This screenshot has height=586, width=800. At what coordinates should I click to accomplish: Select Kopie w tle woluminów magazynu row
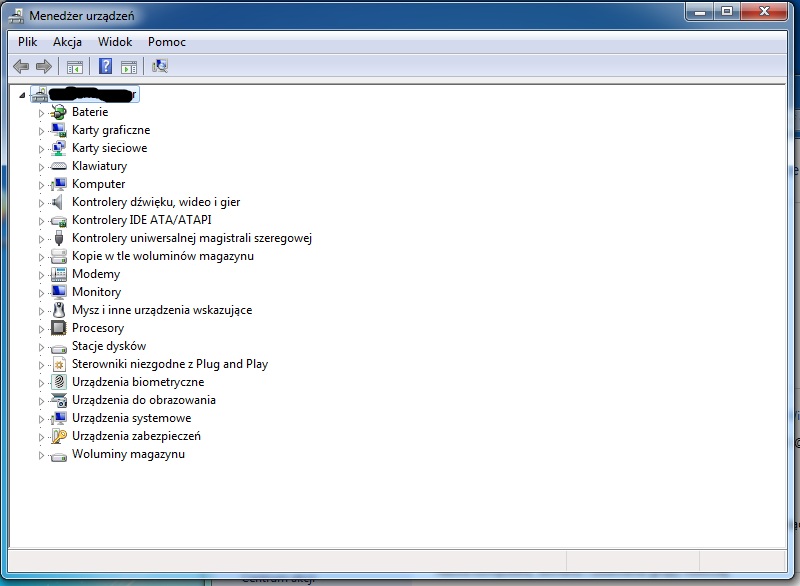(163, 256)
